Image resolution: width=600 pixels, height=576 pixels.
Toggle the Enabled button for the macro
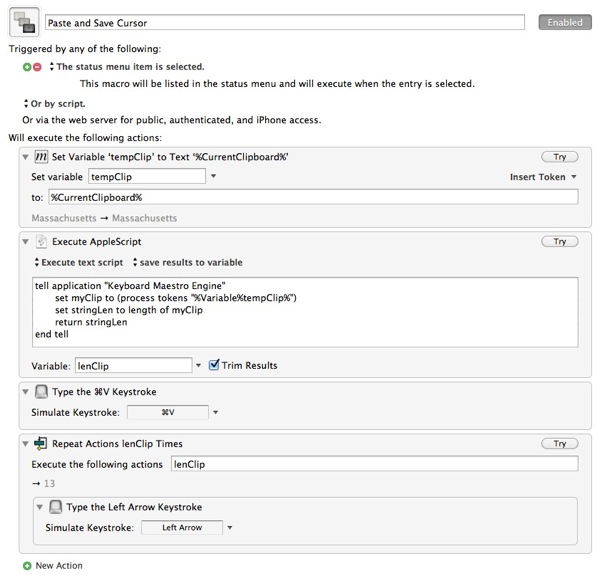(x=565, y=22)
